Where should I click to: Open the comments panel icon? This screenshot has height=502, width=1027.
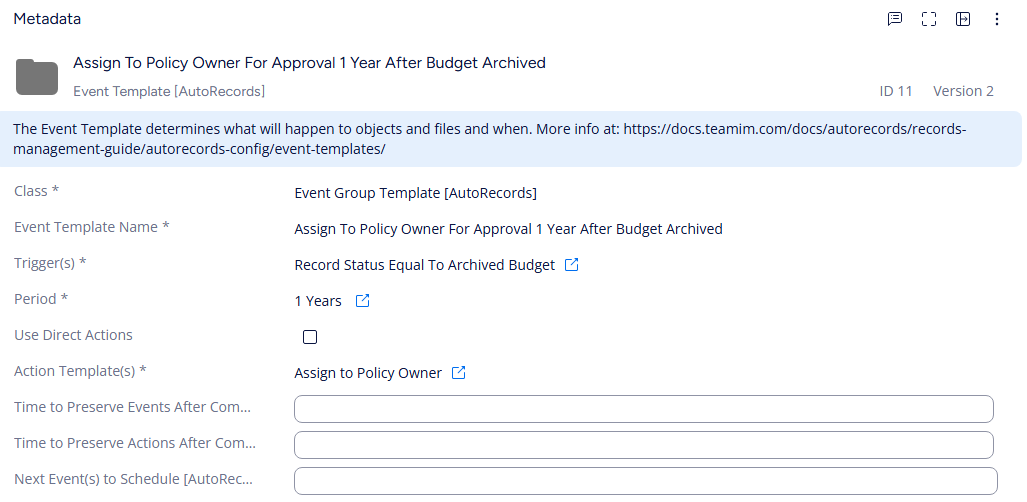pos(895,19)
